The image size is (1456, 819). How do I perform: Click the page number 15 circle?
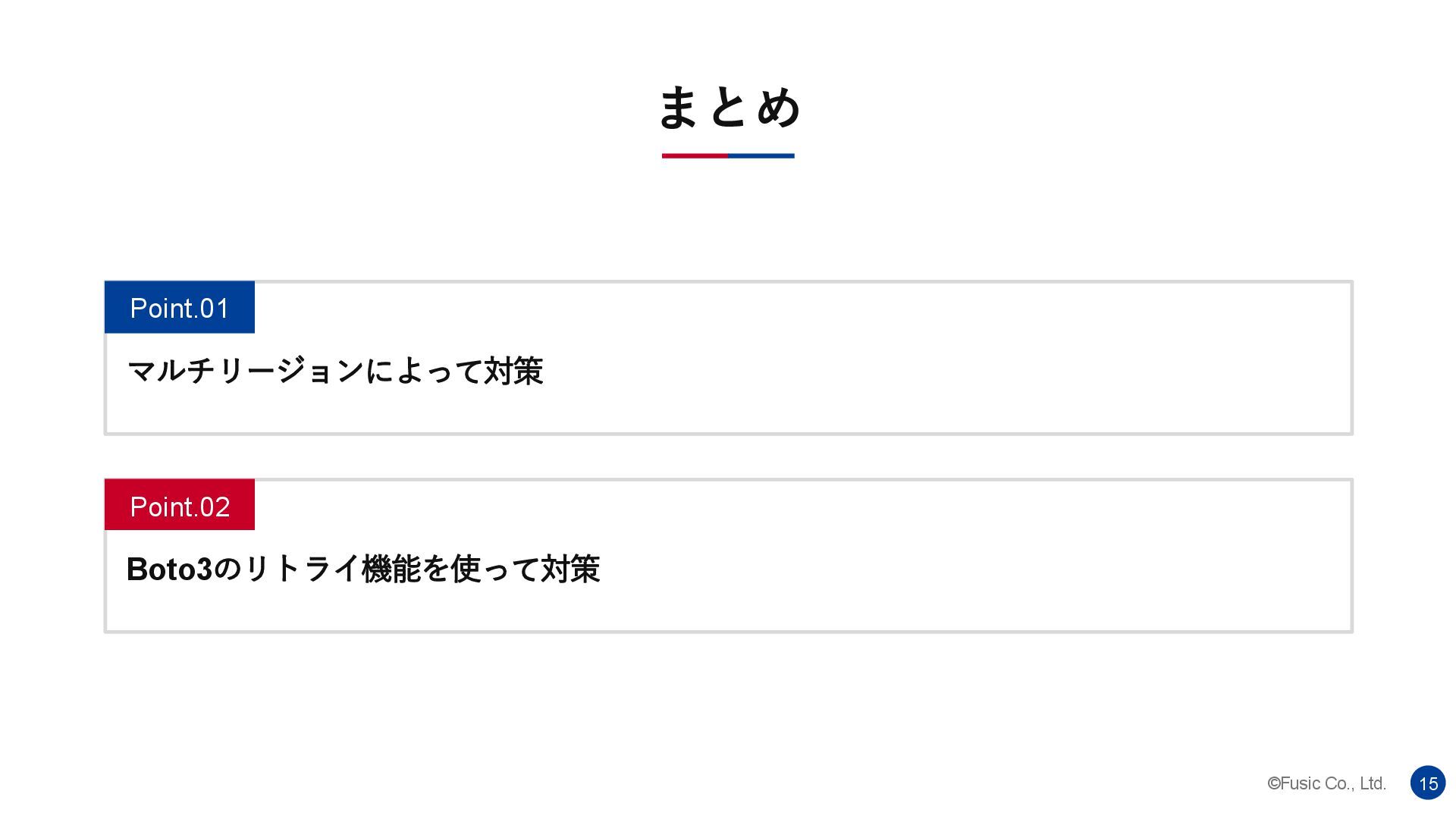click(x=1428, y=783)
